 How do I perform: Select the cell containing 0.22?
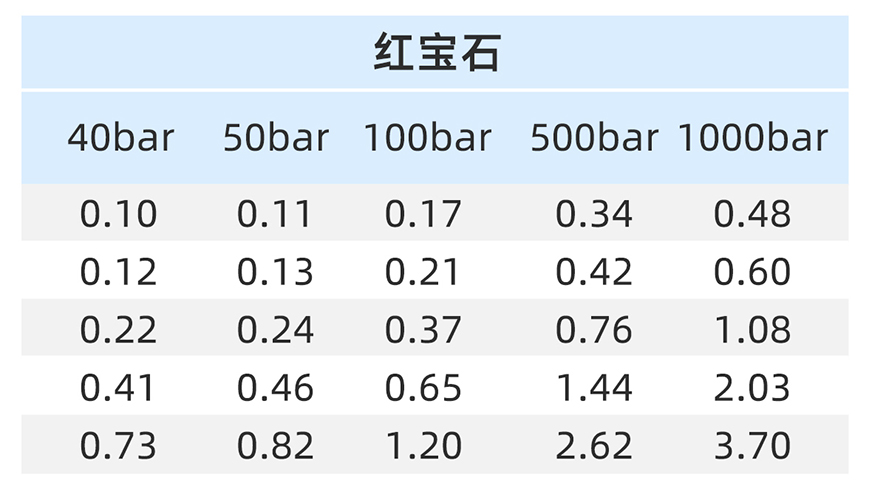(119, 330)
